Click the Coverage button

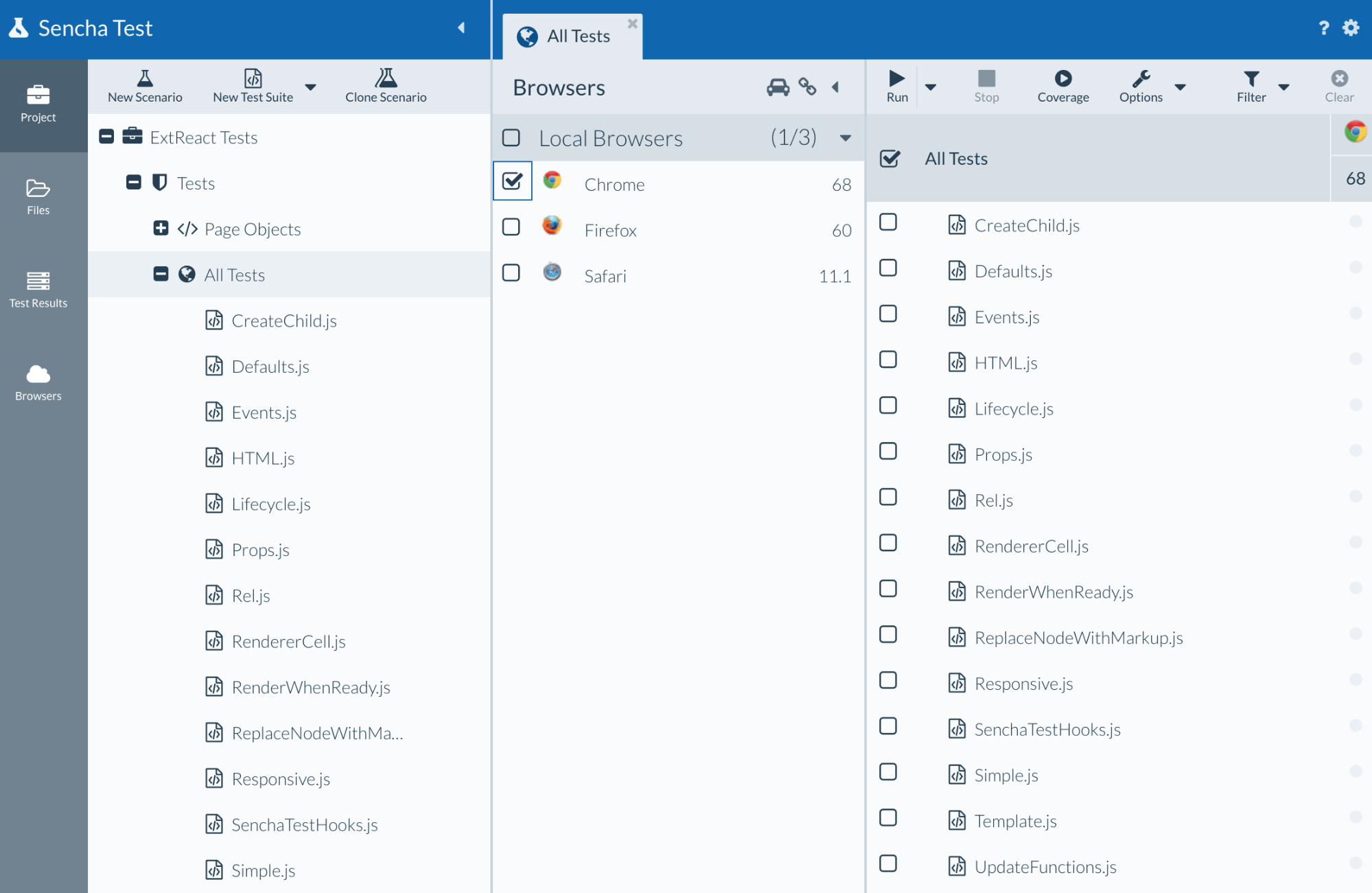coord(1063,86)
